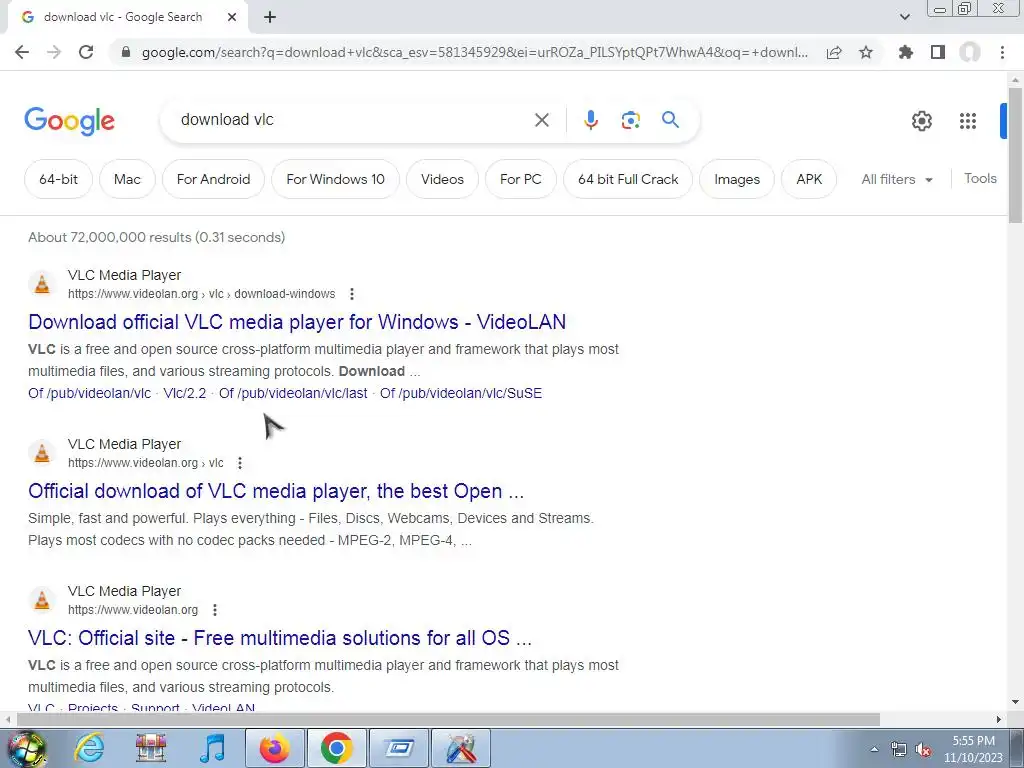
Task: Share this page from address bar
Action: coord(834,52)
